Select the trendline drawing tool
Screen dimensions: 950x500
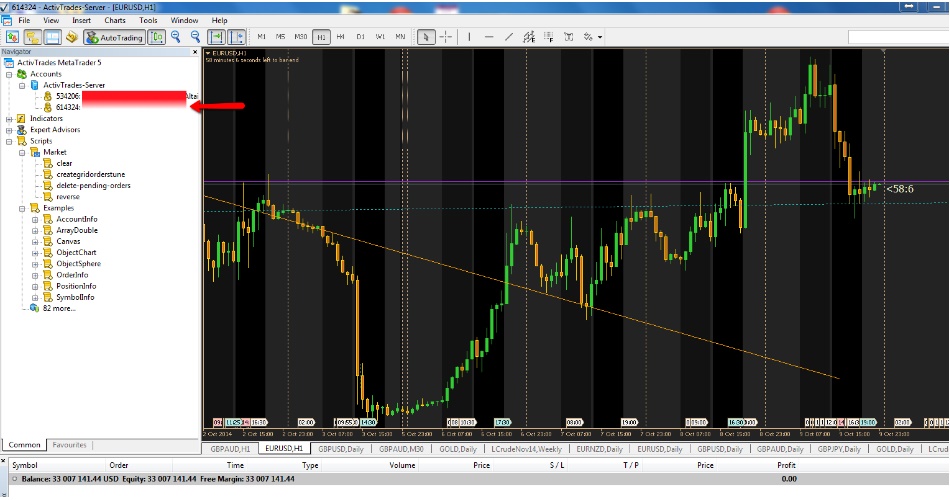tap(508, 37)
